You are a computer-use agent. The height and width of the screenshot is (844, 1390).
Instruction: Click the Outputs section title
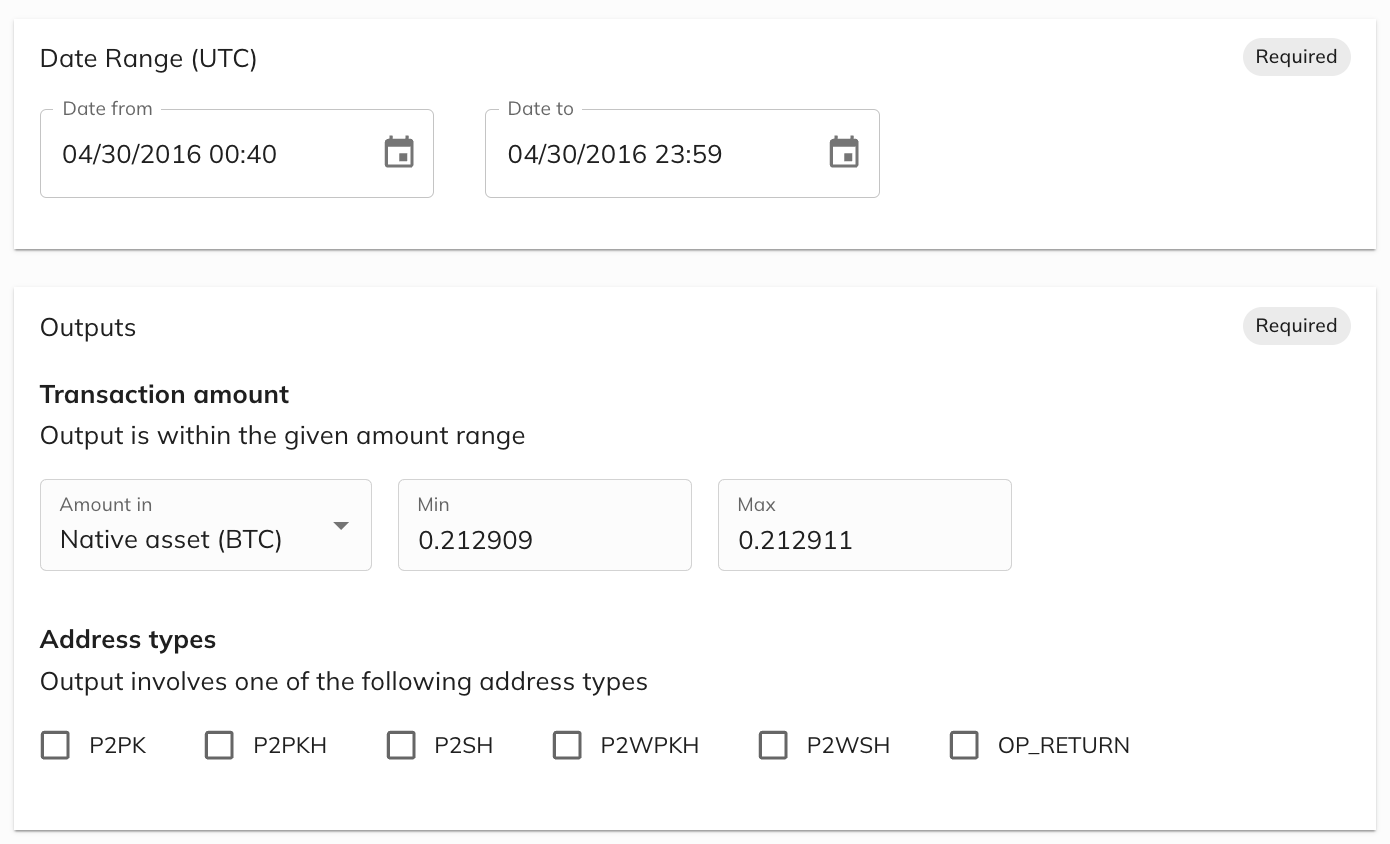(88, 328)
